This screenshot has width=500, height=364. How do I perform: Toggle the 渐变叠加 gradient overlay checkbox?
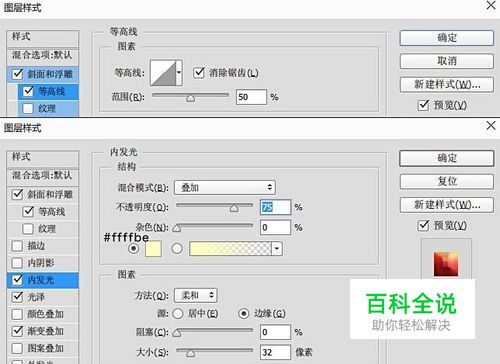tap(17, 331)
